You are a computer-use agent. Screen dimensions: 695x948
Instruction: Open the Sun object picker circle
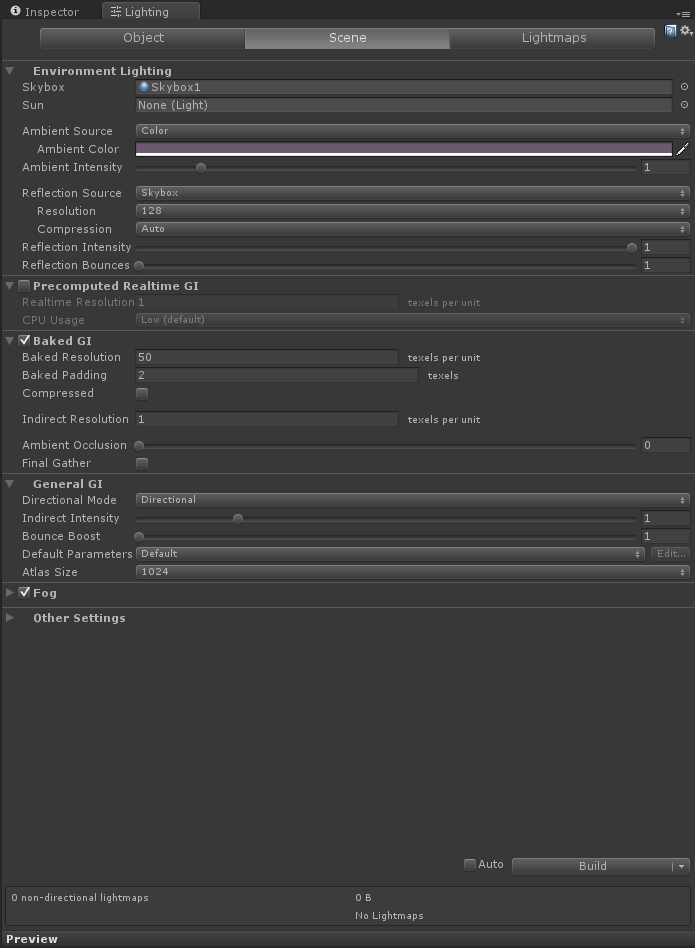click(683, 105)
